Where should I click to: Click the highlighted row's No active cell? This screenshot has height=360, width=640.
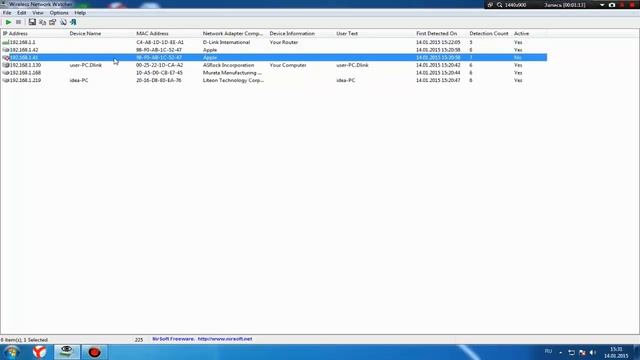click(x=518, y=58)
